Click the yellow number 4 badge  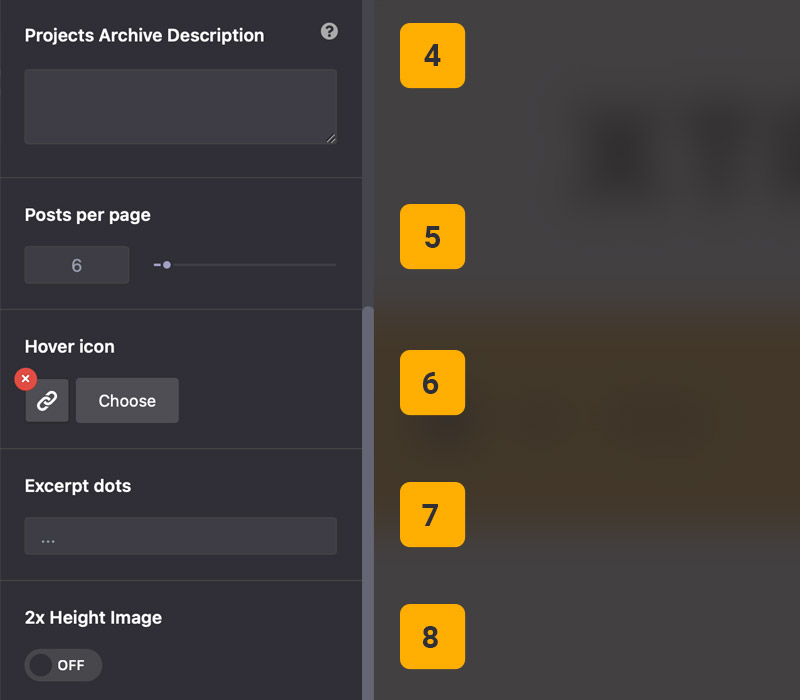pyautogui.click(x=432, y=56)
